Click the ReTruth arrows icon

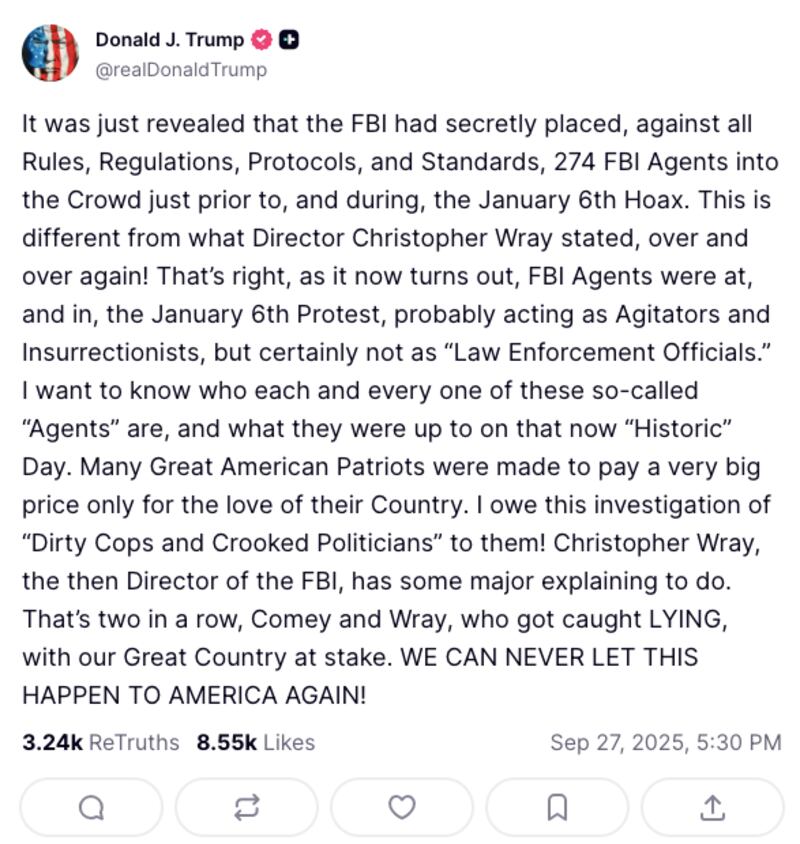tap(247, 804)
